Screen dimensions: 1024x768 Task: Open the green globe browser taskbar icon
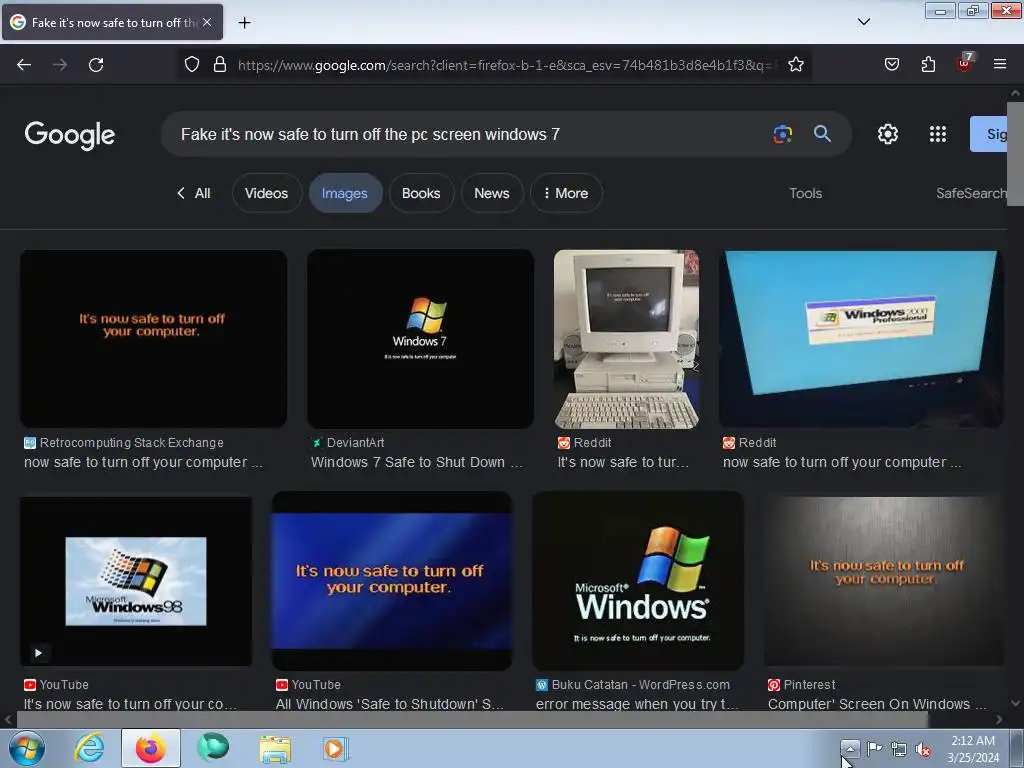213,748
